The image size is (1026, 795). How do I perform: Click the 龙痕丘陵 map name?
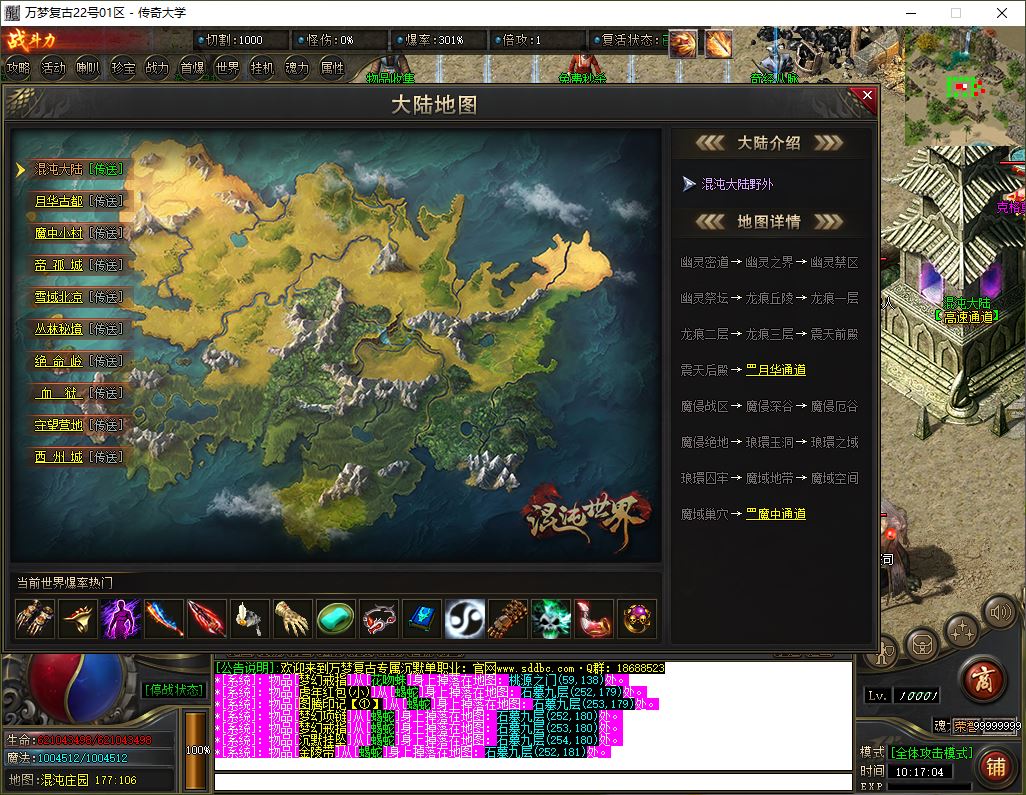770,298
